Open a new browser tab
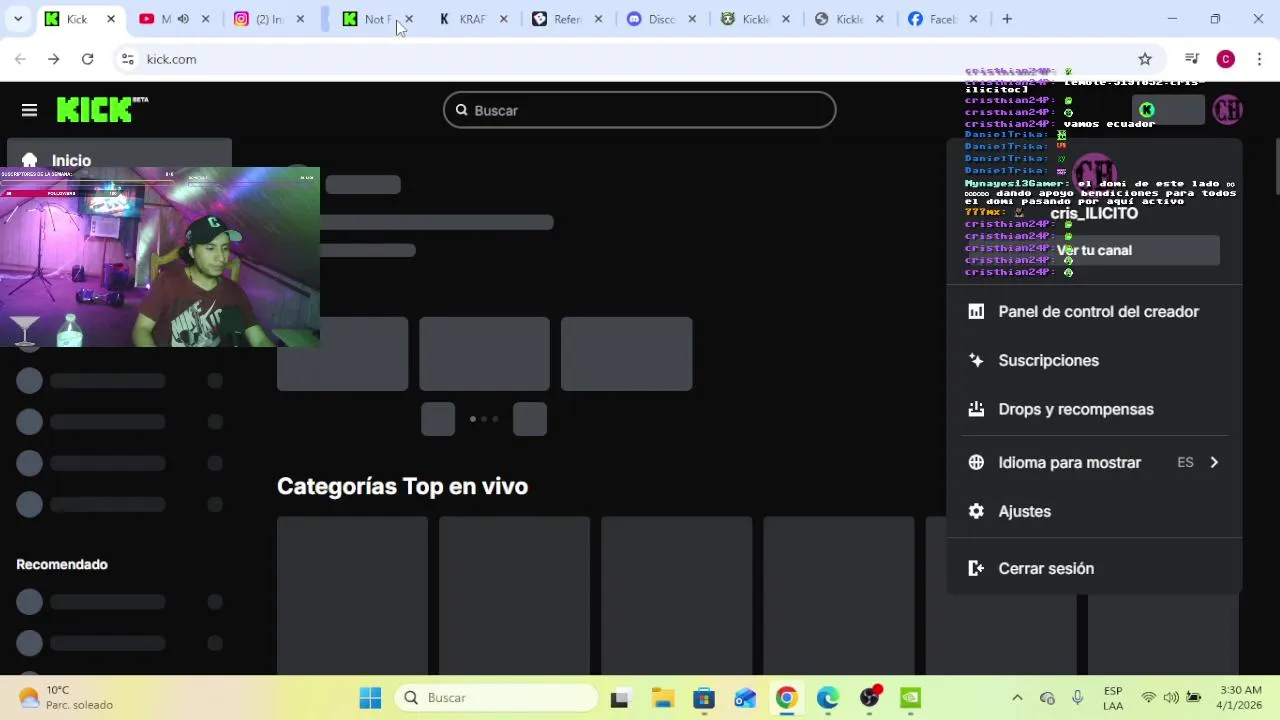Image resolution: width=1280 pixels, height=720 pixels. click(x=1007, y=19)
